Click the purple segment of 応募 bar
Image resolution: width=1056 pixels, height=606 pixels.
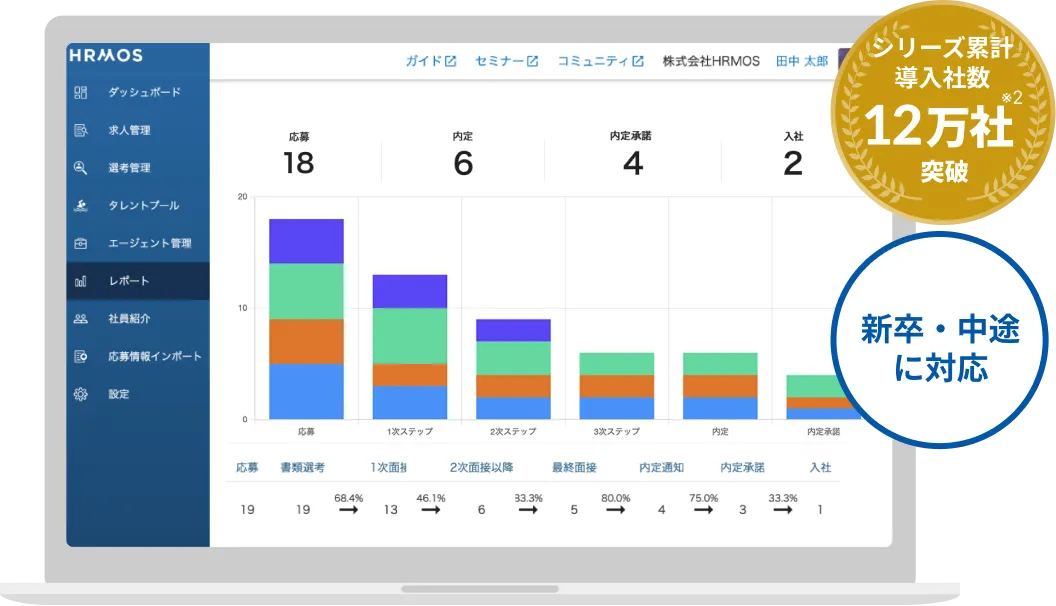[306, 241]
